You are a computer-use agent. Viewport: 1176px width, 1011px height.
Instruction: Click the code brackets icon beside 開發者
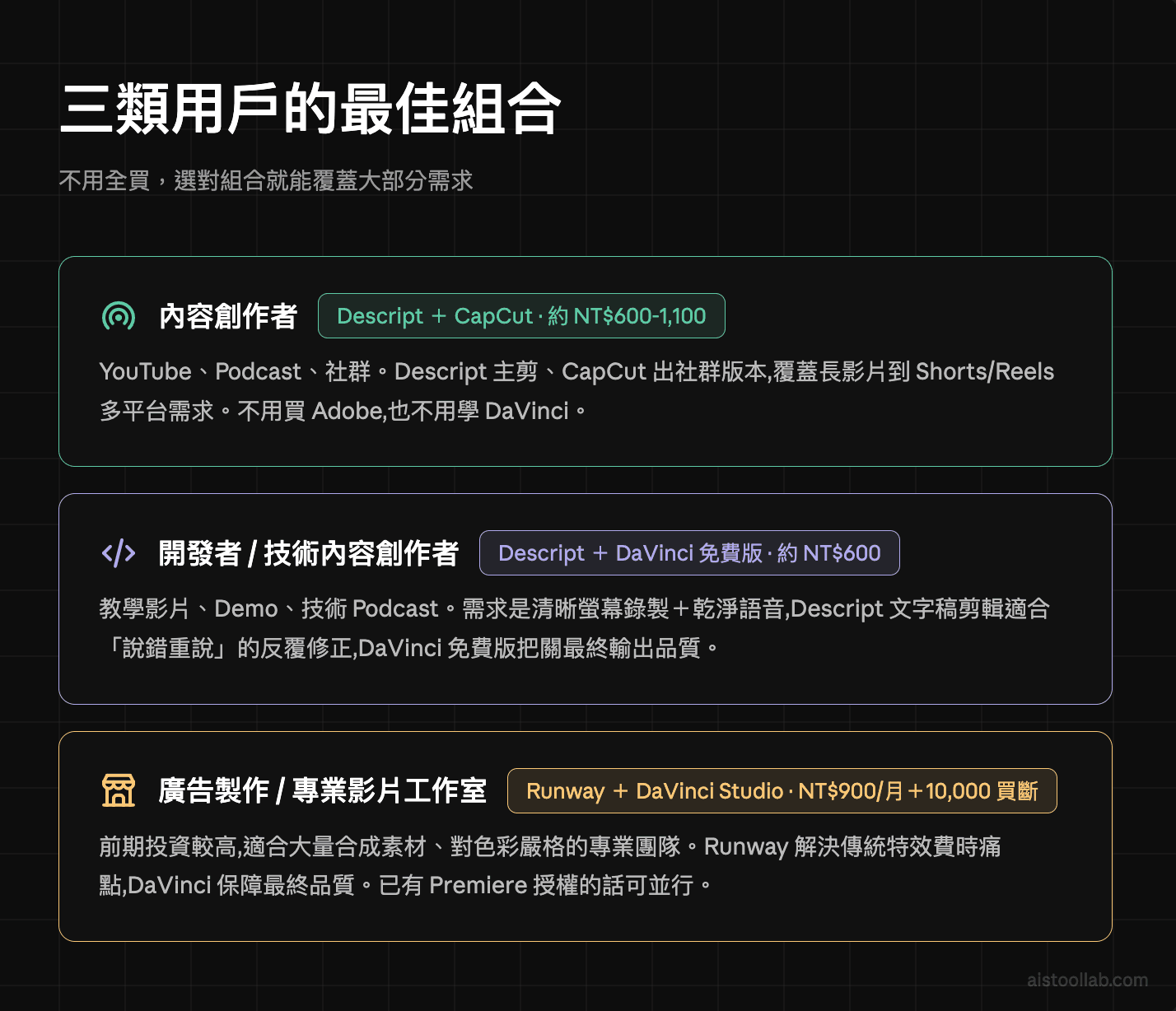point(119,553)
